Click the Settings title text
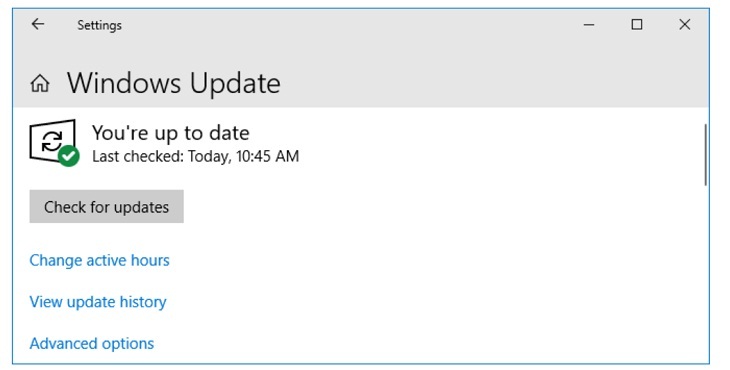 99,25
